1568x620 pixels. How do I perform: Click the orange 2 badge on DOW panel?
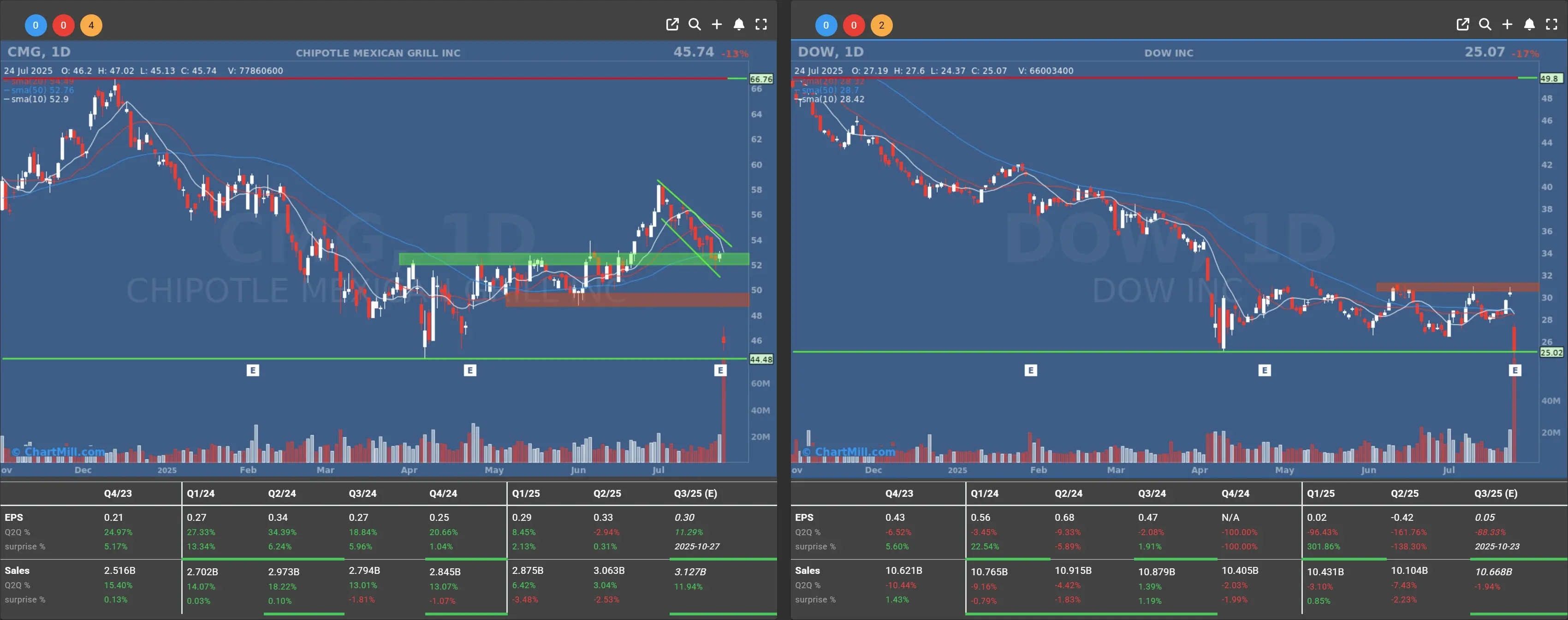click(x=881, y=25)
